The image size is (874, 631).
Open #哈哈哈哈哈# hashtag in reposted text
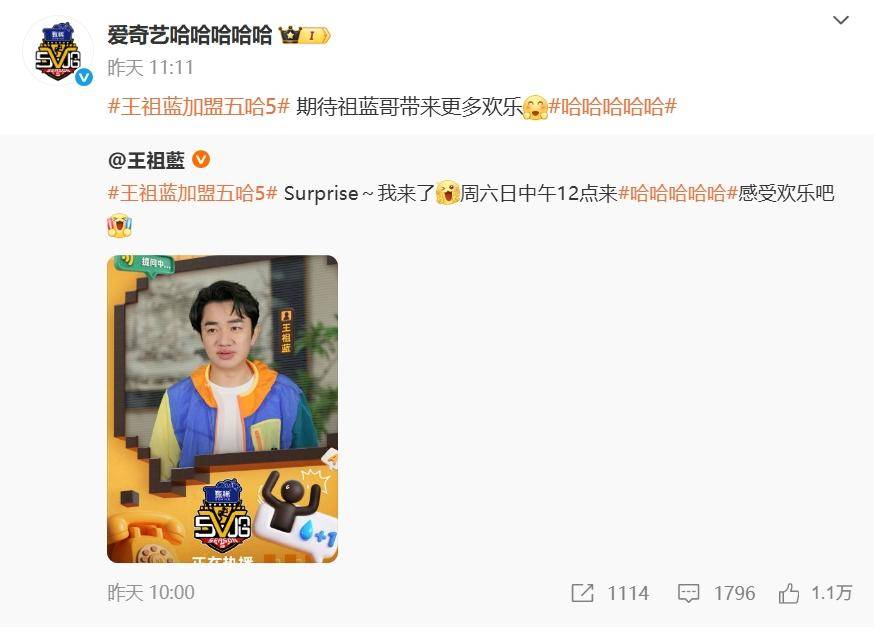tap(678, 193)
